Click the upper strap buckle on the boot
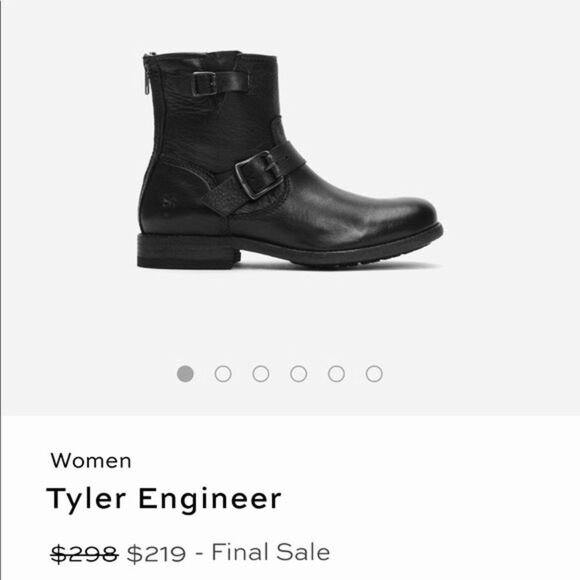 tap(203, 84)
